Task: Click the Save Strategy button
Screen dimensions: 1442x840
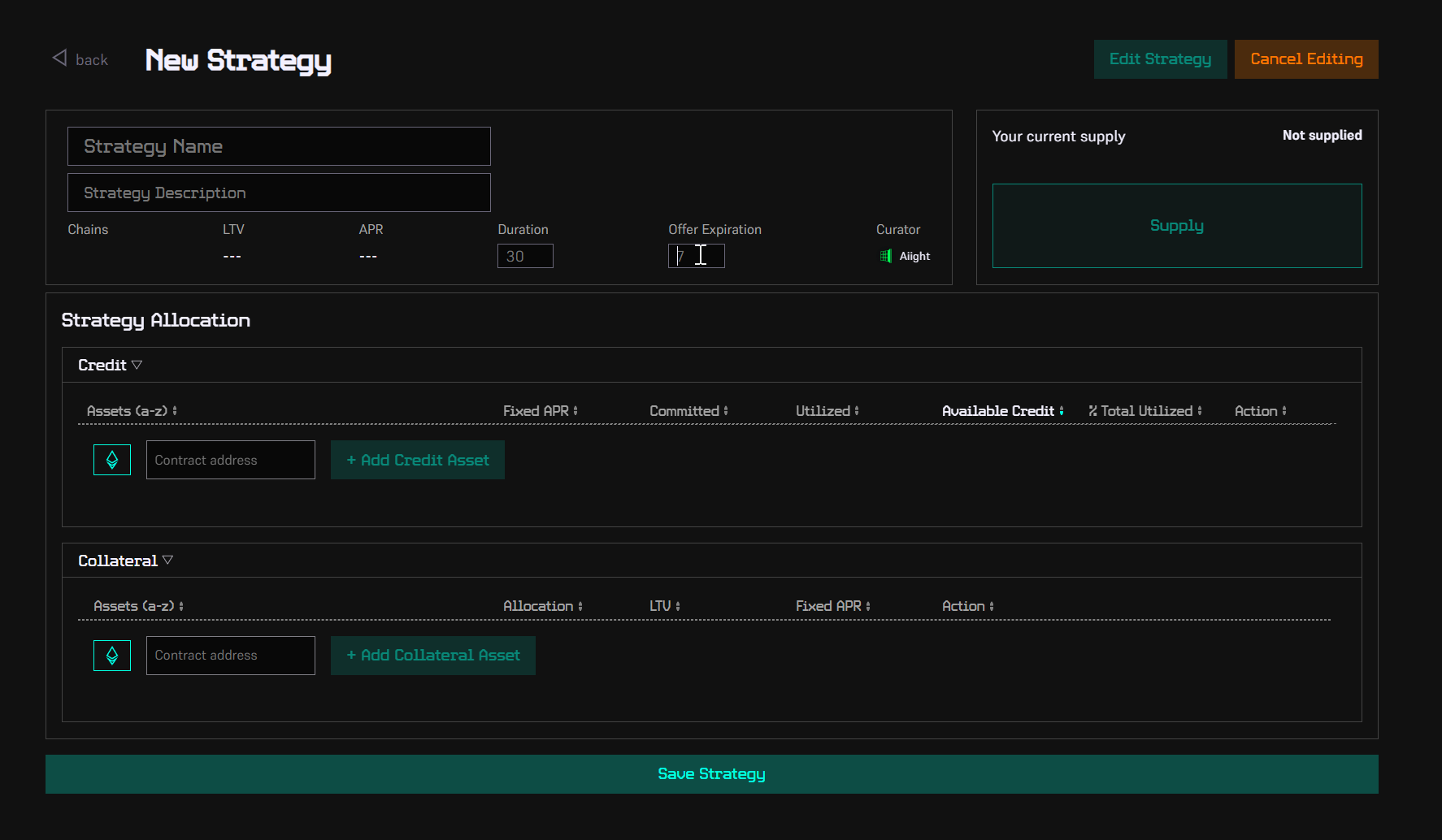Action: click(711, 774)
